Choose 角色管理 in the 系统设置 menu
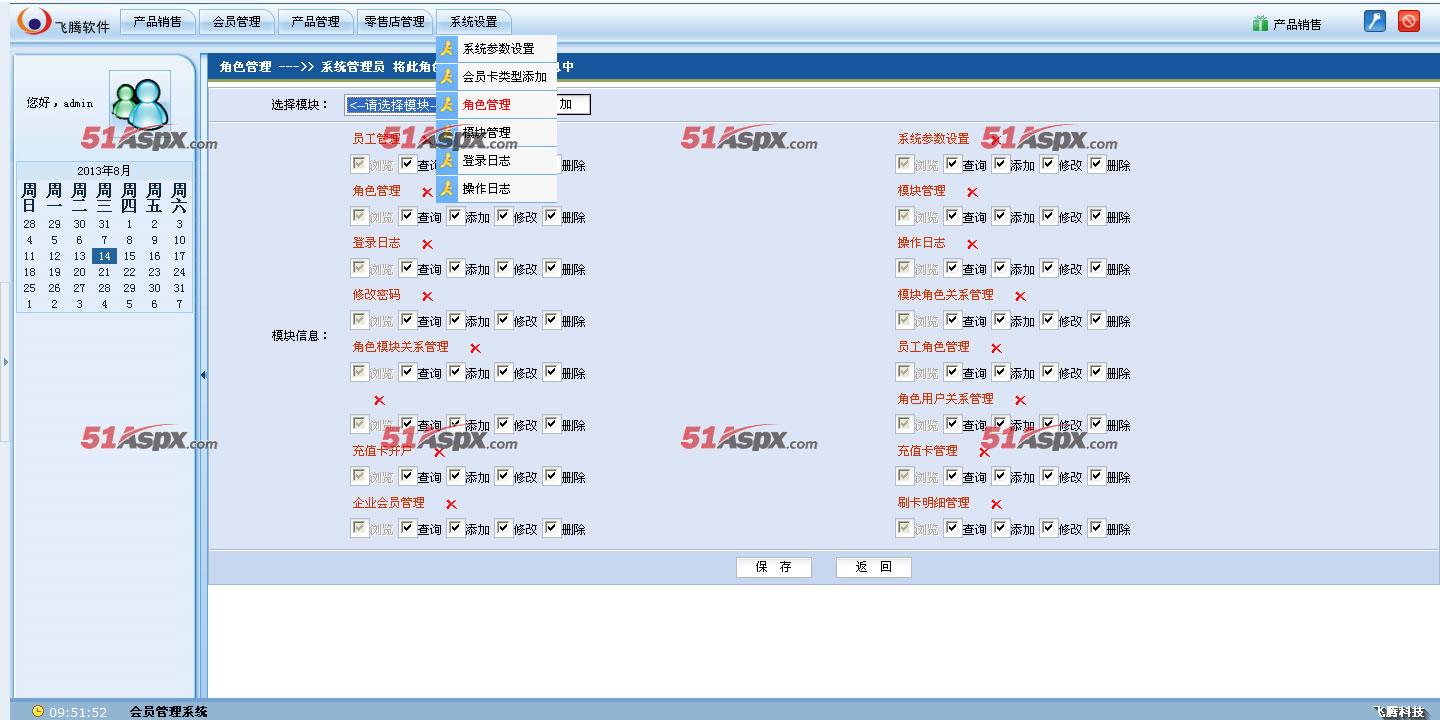The width and height of the screenshot is (1440, 720). 496,104
